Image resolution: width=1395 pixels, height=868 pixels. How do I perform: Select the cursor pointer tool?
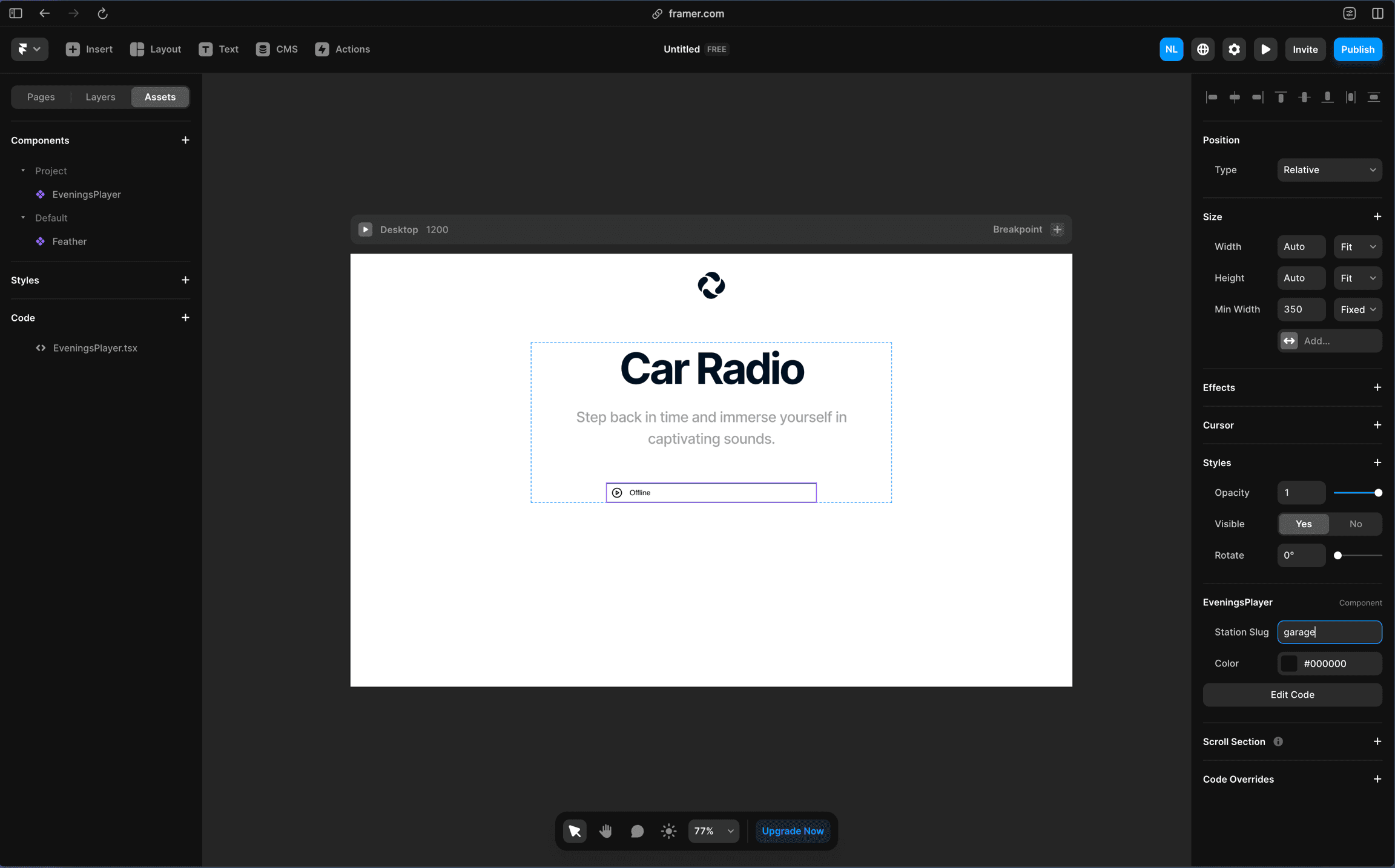coord(575,831)
